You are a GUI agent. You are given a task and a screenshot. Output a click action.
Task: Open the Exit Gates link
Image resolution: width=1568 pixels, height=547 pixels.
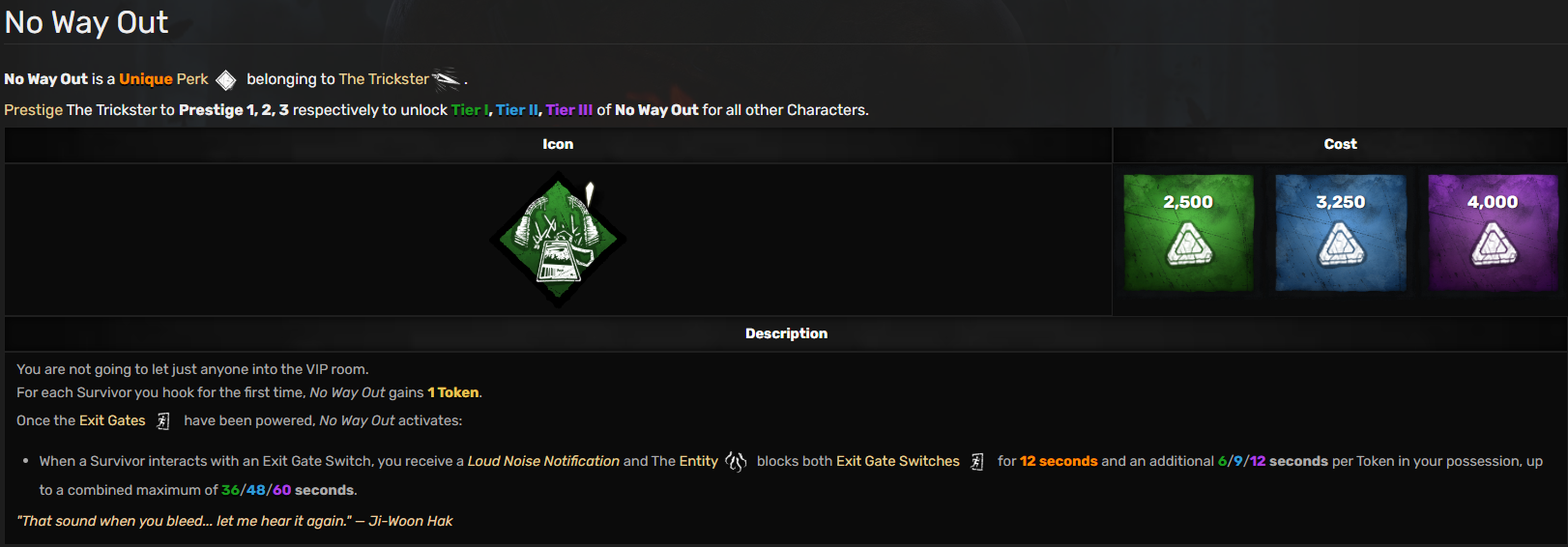[x=112, y=420]
